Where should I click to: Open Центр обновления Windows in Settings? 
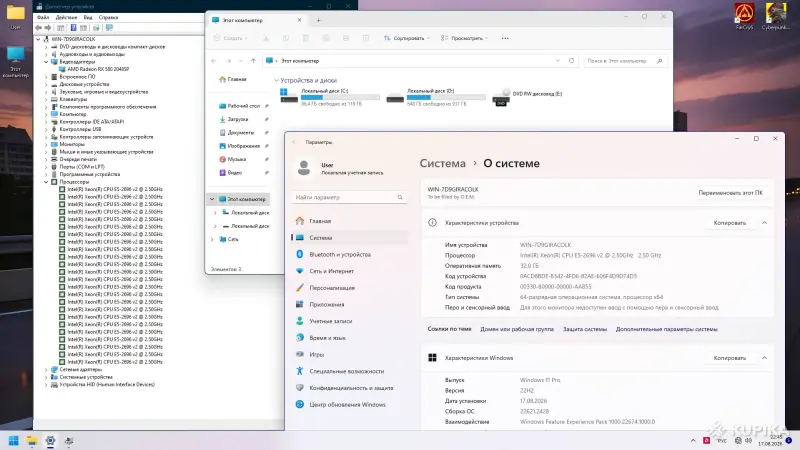[349, 405]
